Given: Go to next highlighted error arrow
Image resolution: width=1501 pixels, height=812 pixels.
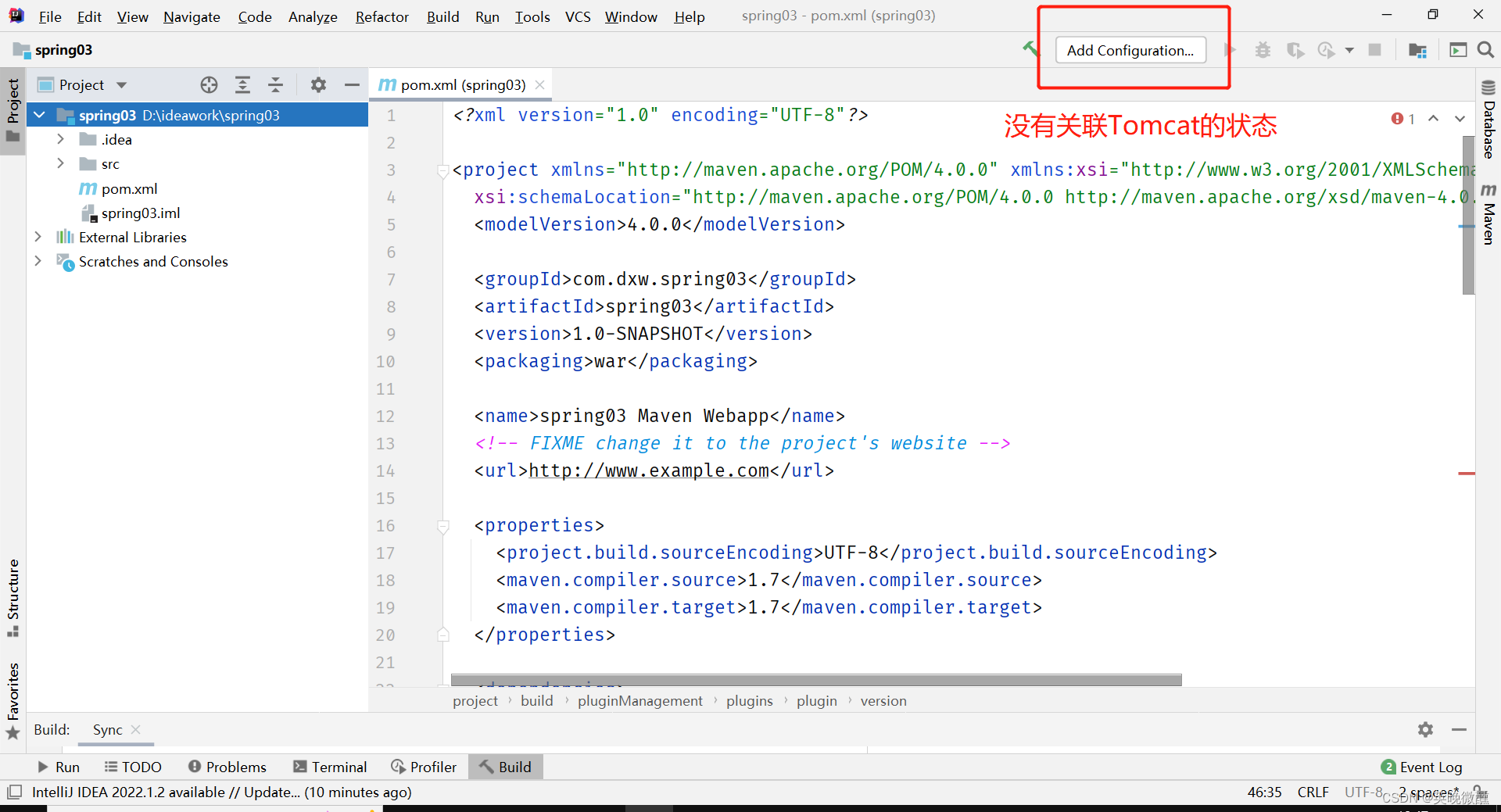Looking at the screenshot, I should coord(1460,119).
